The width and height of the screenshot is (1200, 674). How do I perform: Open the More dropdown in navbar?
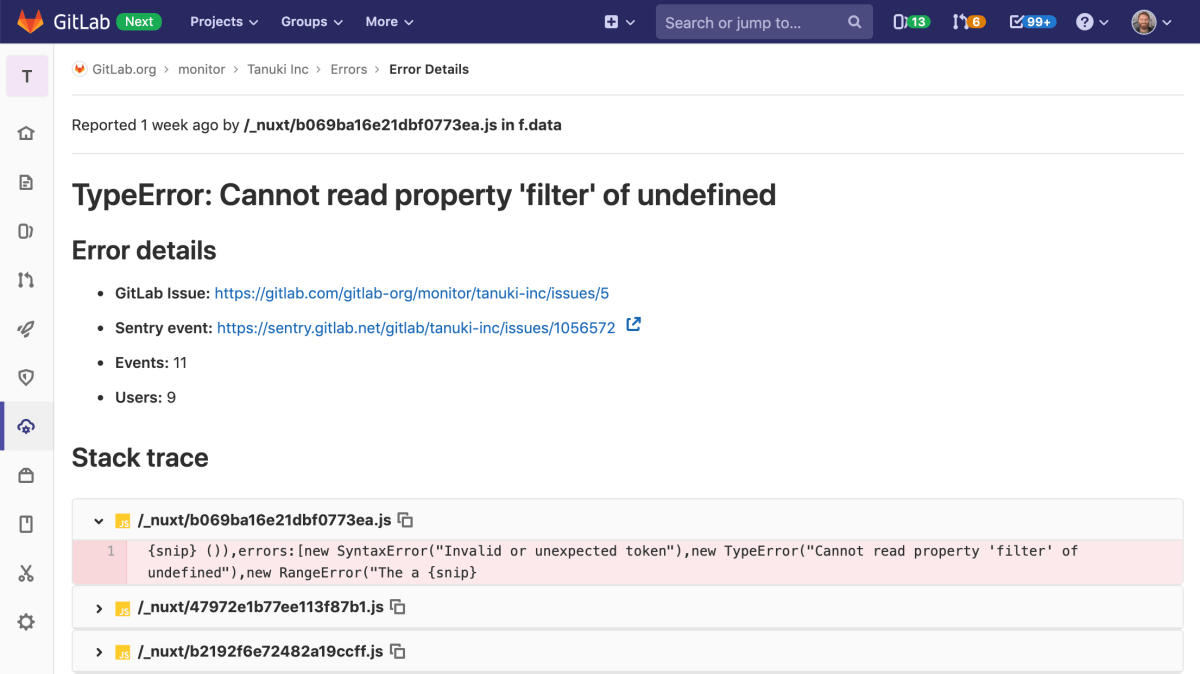tap(390, 21)
